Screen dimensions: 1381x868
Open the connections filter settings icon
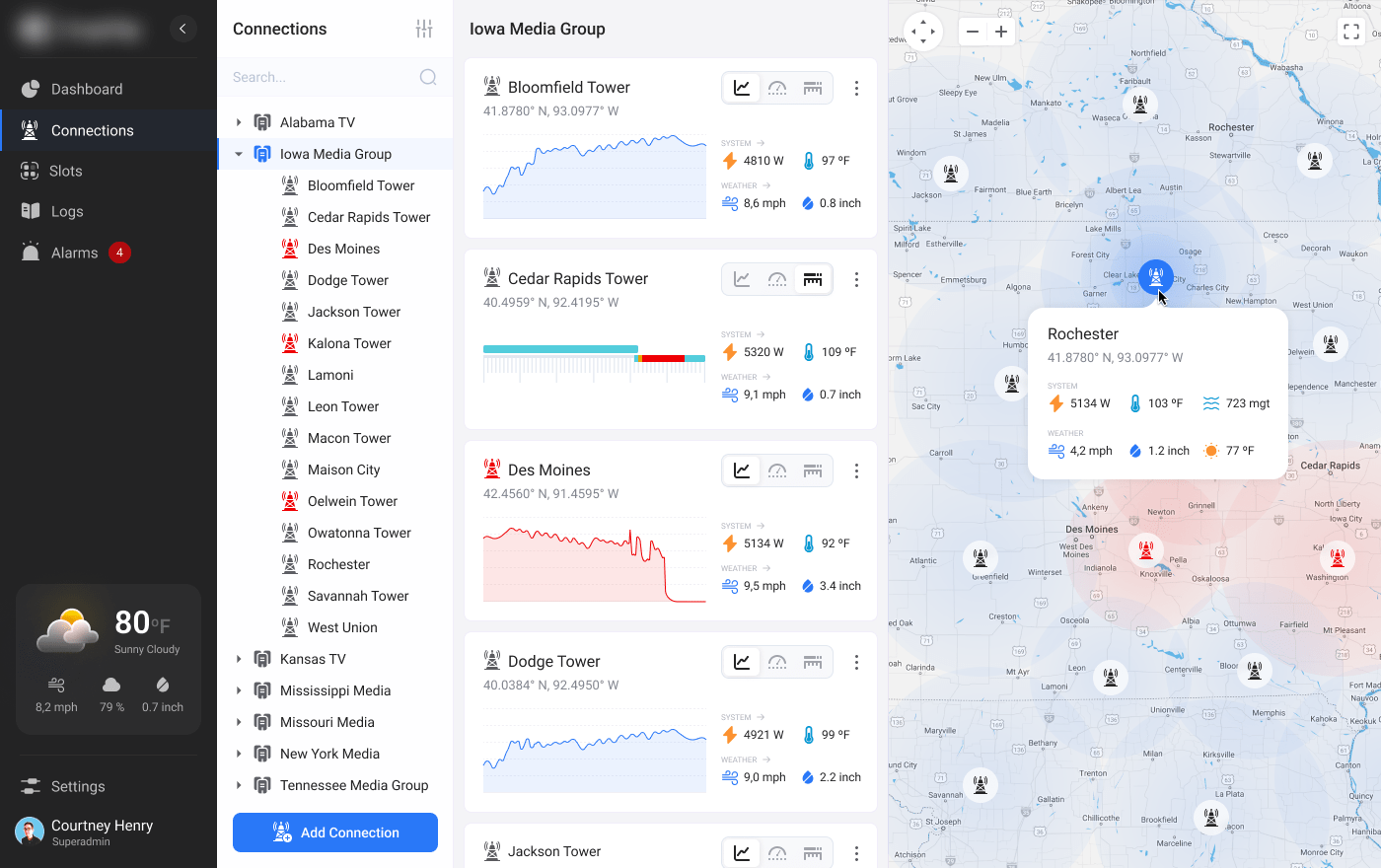(x=424, y=29)
